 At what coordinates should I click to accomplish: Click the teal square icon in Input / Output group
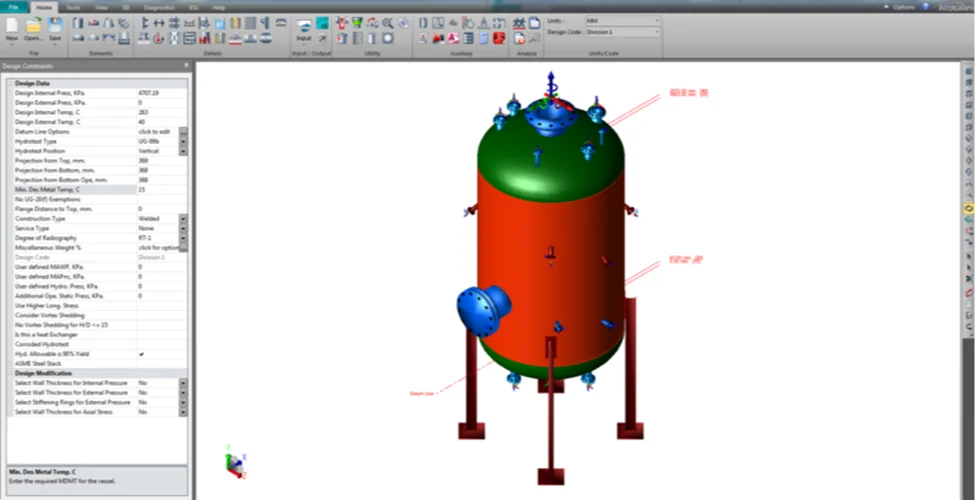coord(322,24)
